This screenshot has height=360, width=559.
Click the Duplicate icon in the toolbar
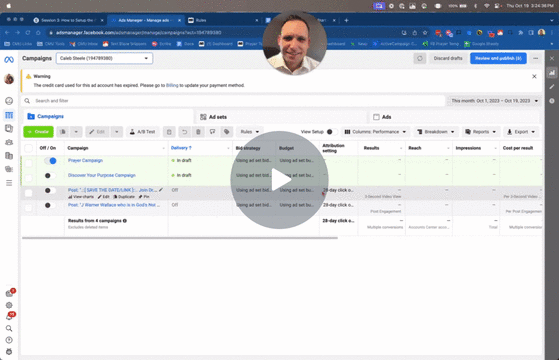tap(63, 132)
